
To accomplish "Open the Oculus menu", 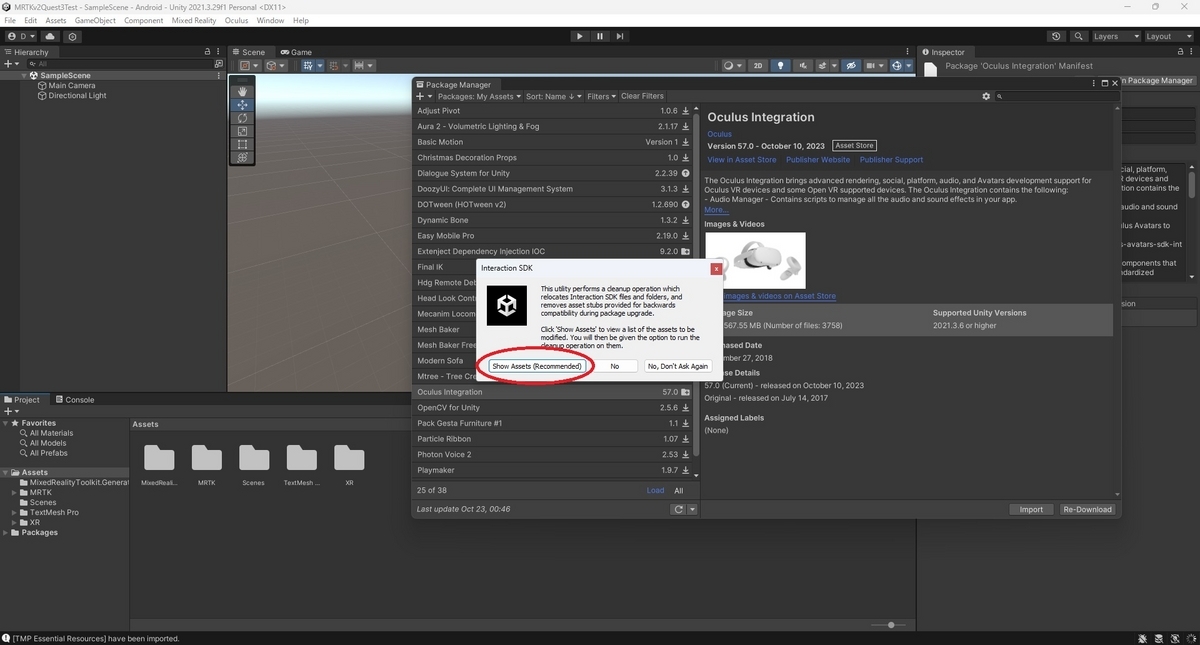I will (x=236, y=20).
